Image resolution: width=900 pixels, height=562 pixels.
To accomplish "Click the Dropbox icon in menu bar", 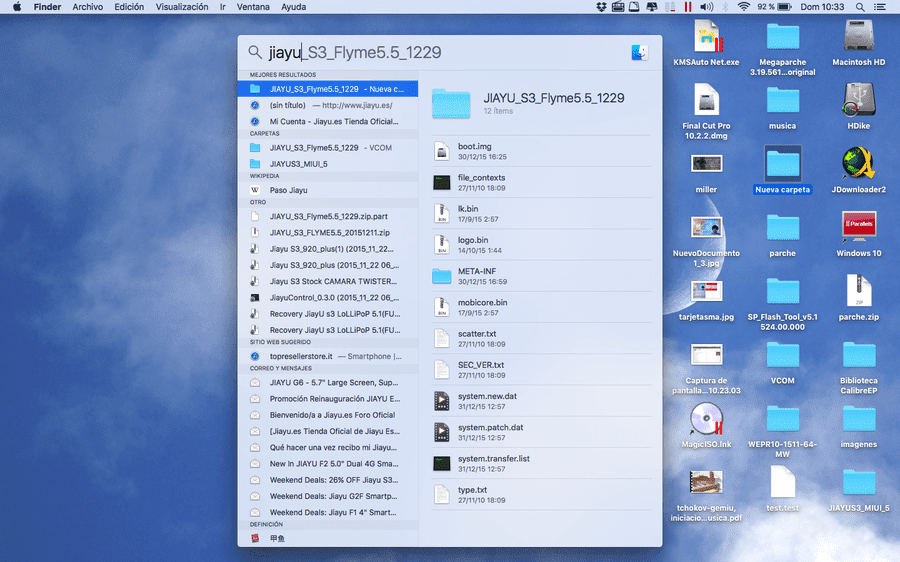I will tap(601, 7).
